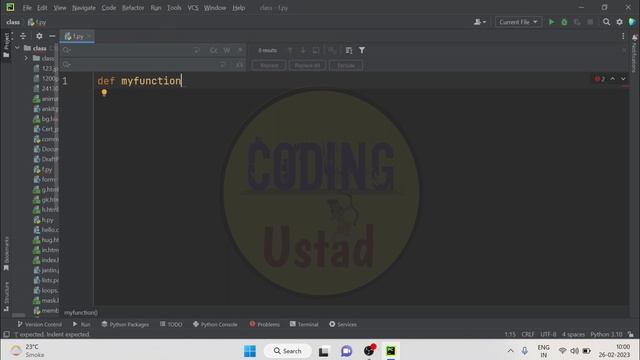Open the Navigate menu
This screenshot has width=640, height=360.
click(84, 8)
